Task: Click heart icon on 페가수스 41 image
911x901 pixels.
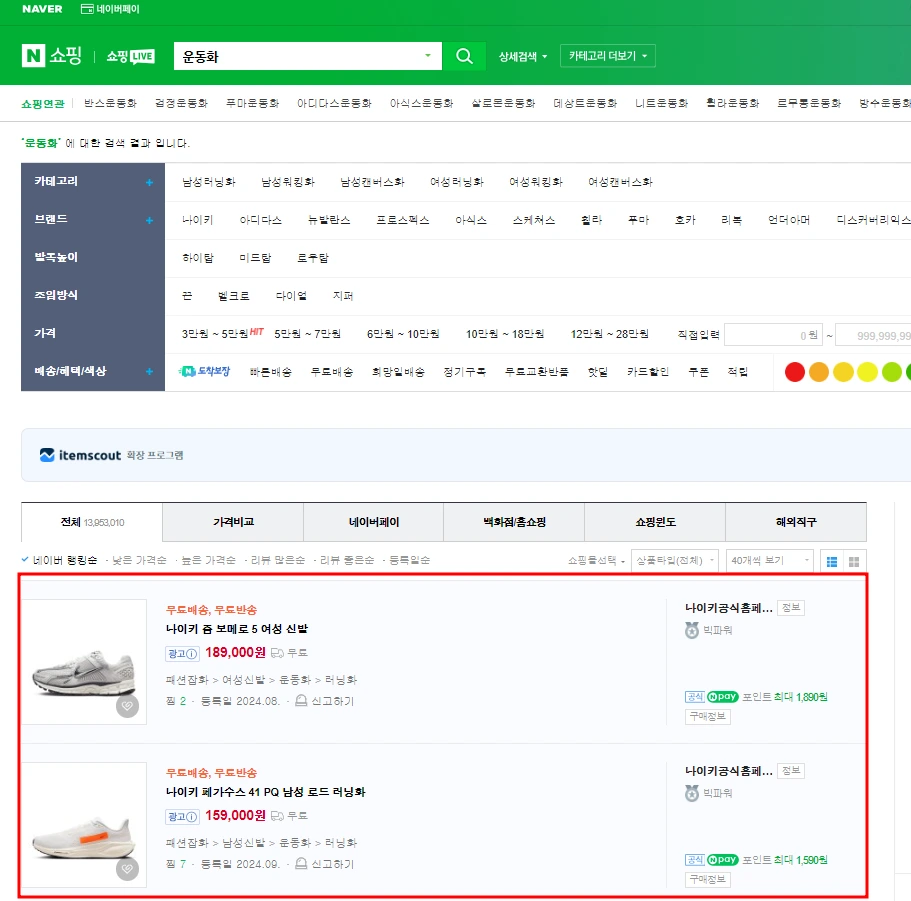Action: tap(127, 869)
